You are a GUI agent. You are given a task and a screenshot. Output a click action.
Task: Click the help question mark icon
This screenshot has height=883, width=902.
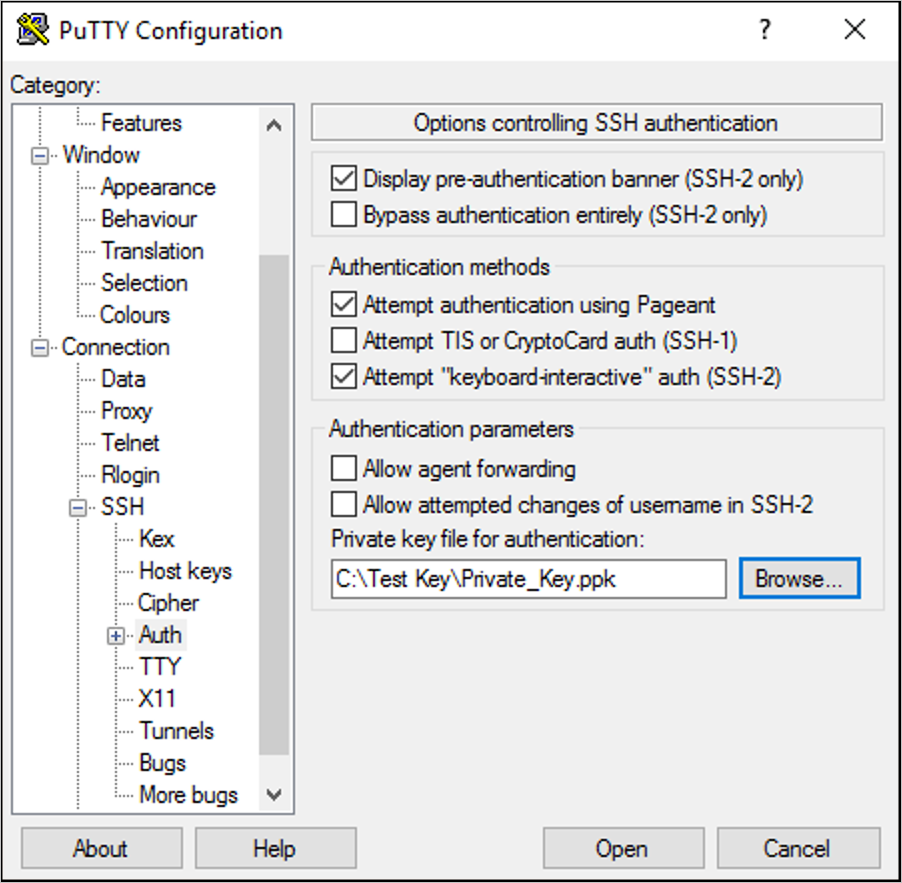coord(765,30)
